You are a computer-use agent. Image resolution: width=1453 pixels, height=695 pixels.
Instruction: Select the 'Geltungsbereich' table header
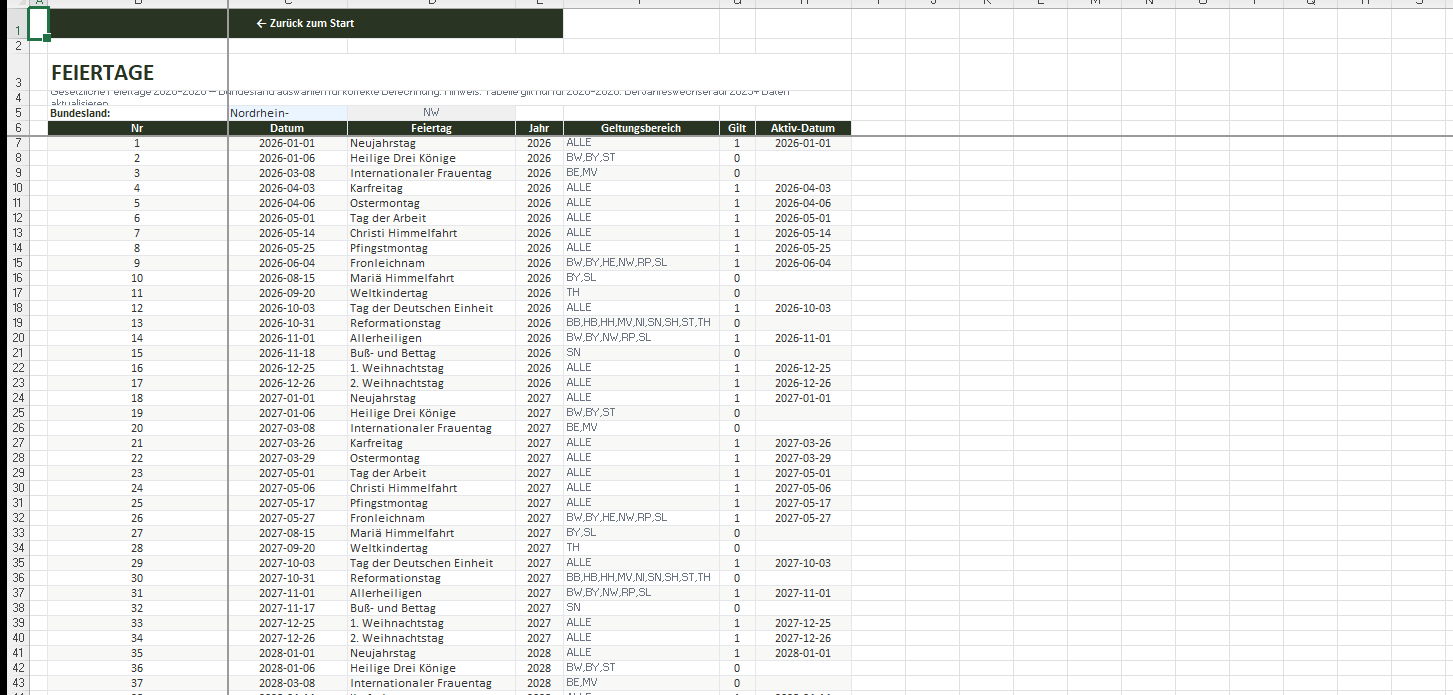pos(640,128)
